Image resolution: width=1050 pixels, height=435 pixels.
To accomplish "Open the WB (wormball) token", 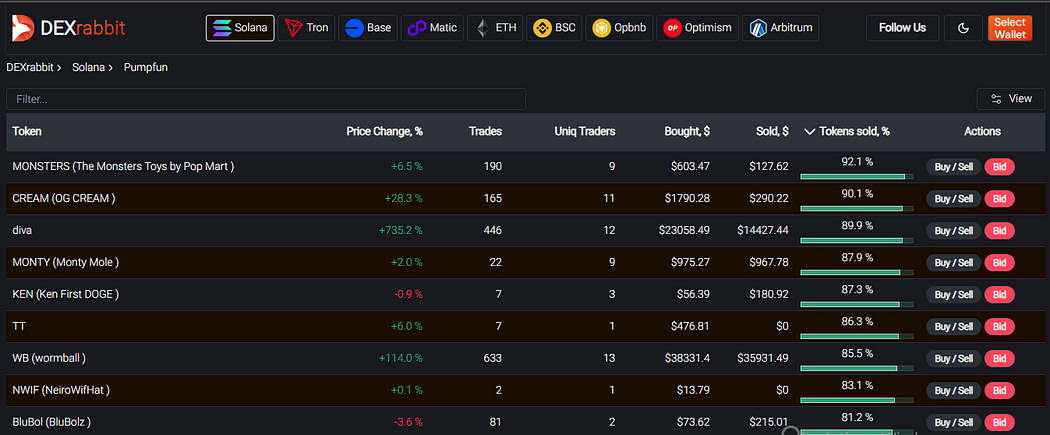I will (x=49, y=359).
